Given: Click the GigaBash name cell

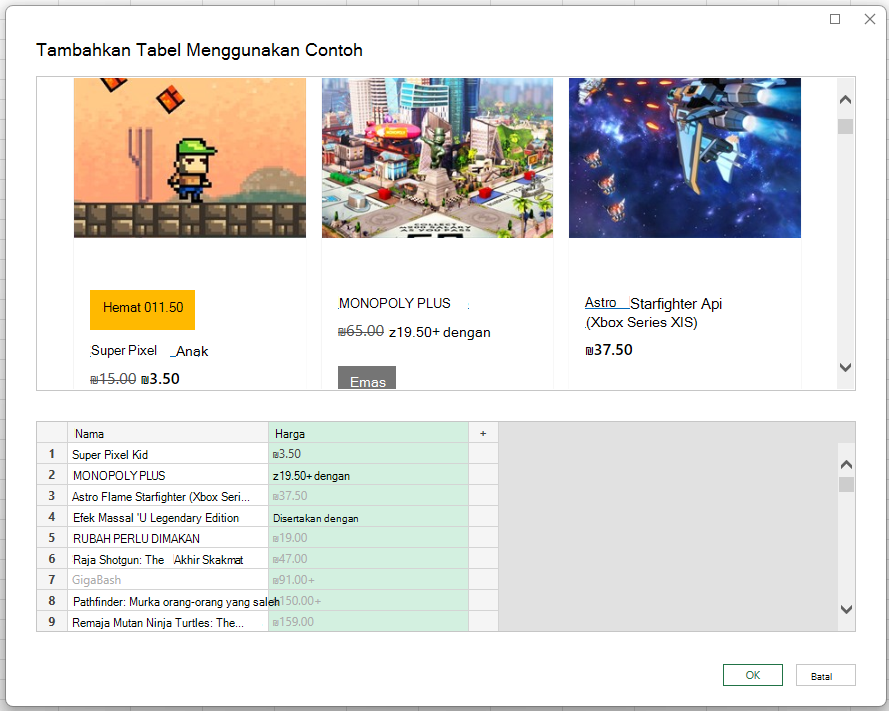Looking at the screenshot, I should [x=168, y=580].
